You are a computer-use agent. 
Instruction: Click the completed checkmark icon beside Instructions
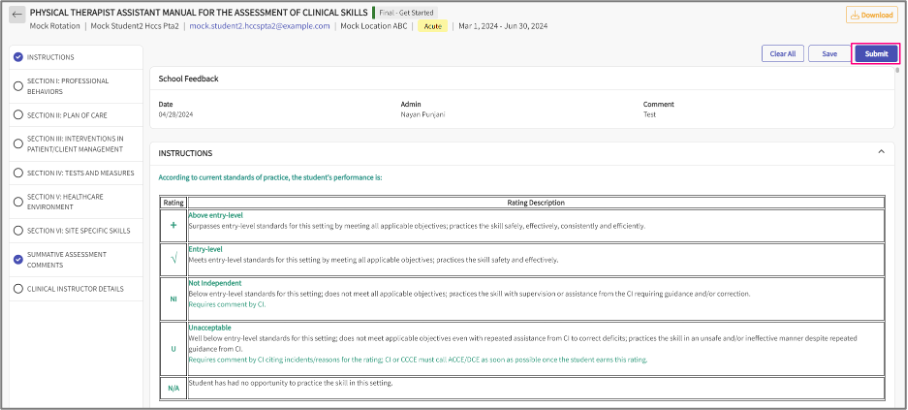pyautogui.click(x=18, y=57)
